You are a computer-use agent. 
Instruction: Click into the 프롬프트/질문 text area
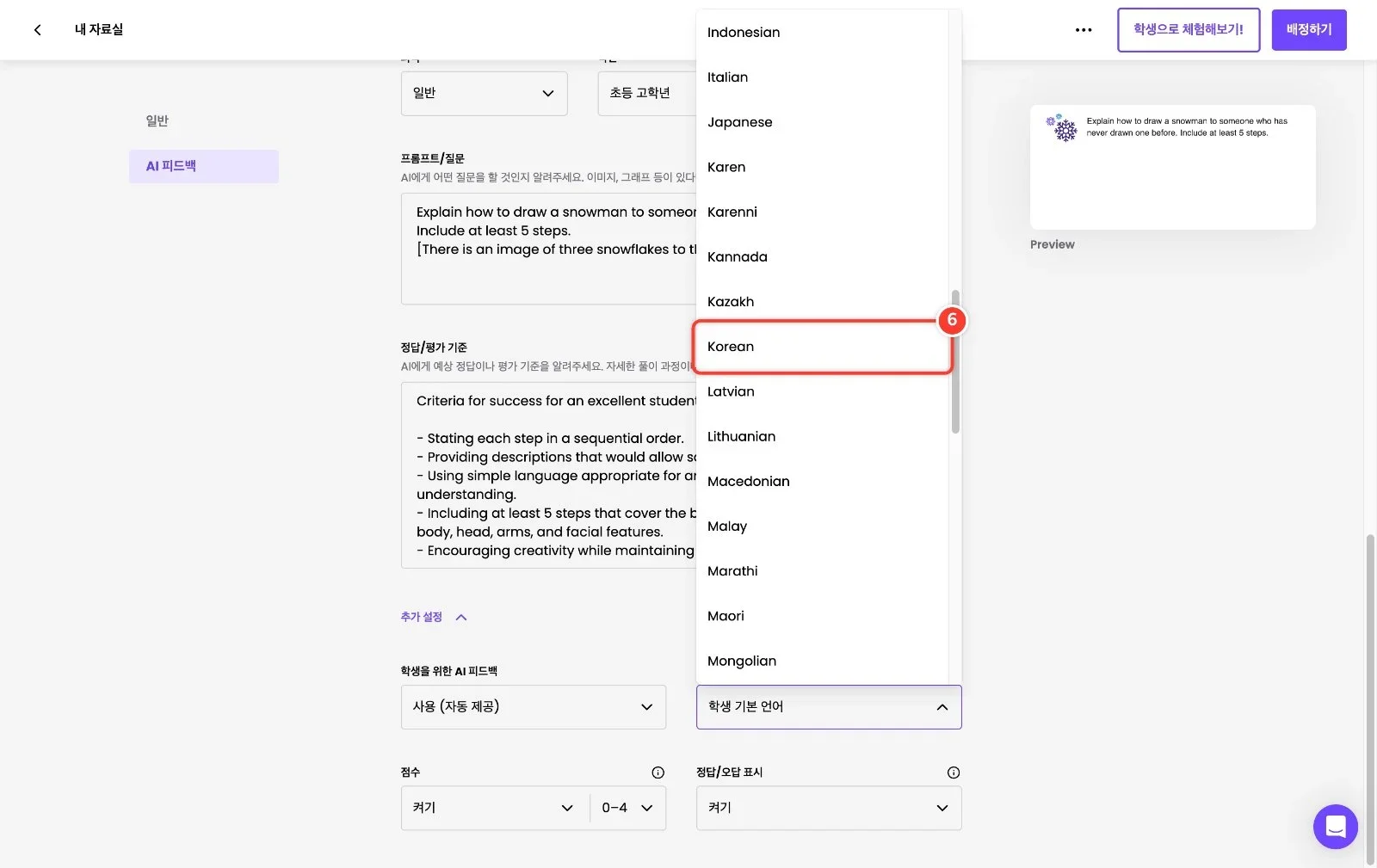click(548, 249)
